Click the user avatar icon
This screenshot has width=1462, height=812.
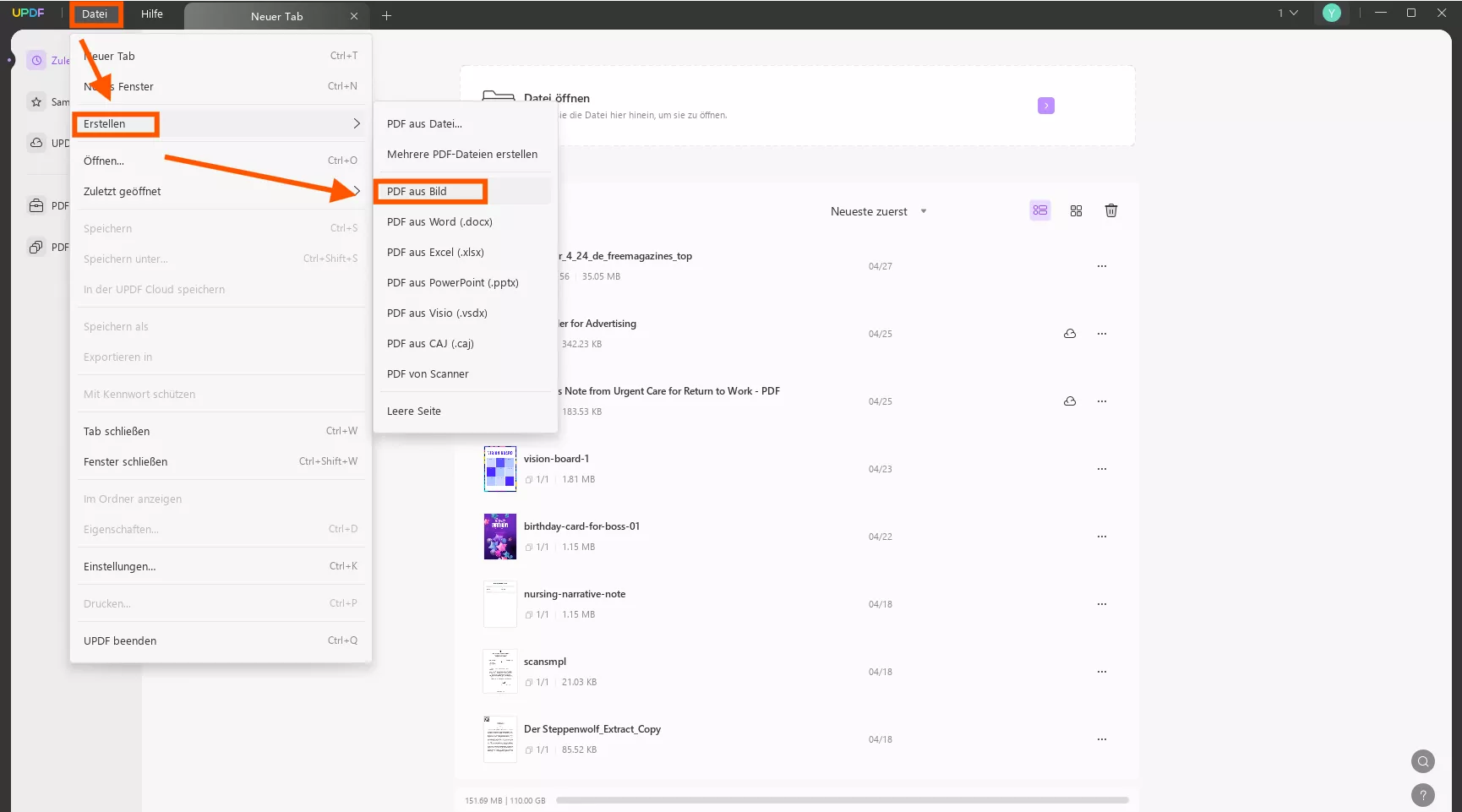(x=1332, y=13)
